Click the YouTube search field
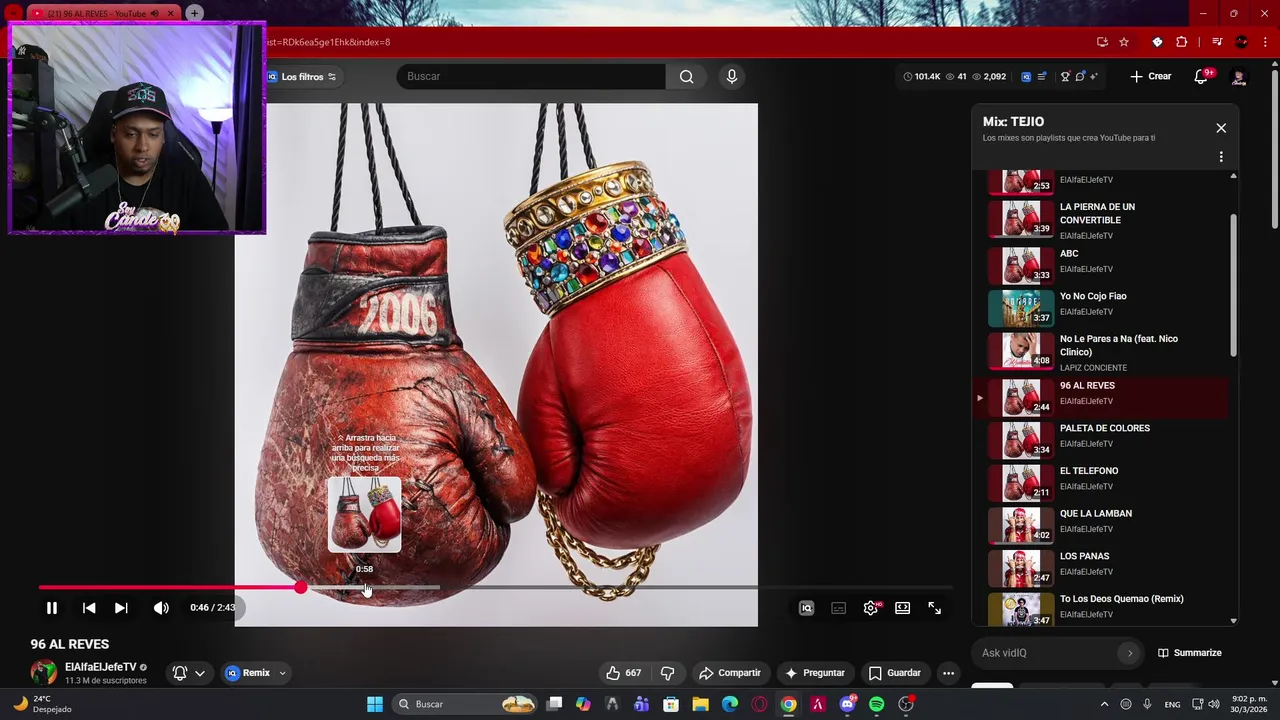This screenshot has width=1280, height=720. (x=531, y=76)
